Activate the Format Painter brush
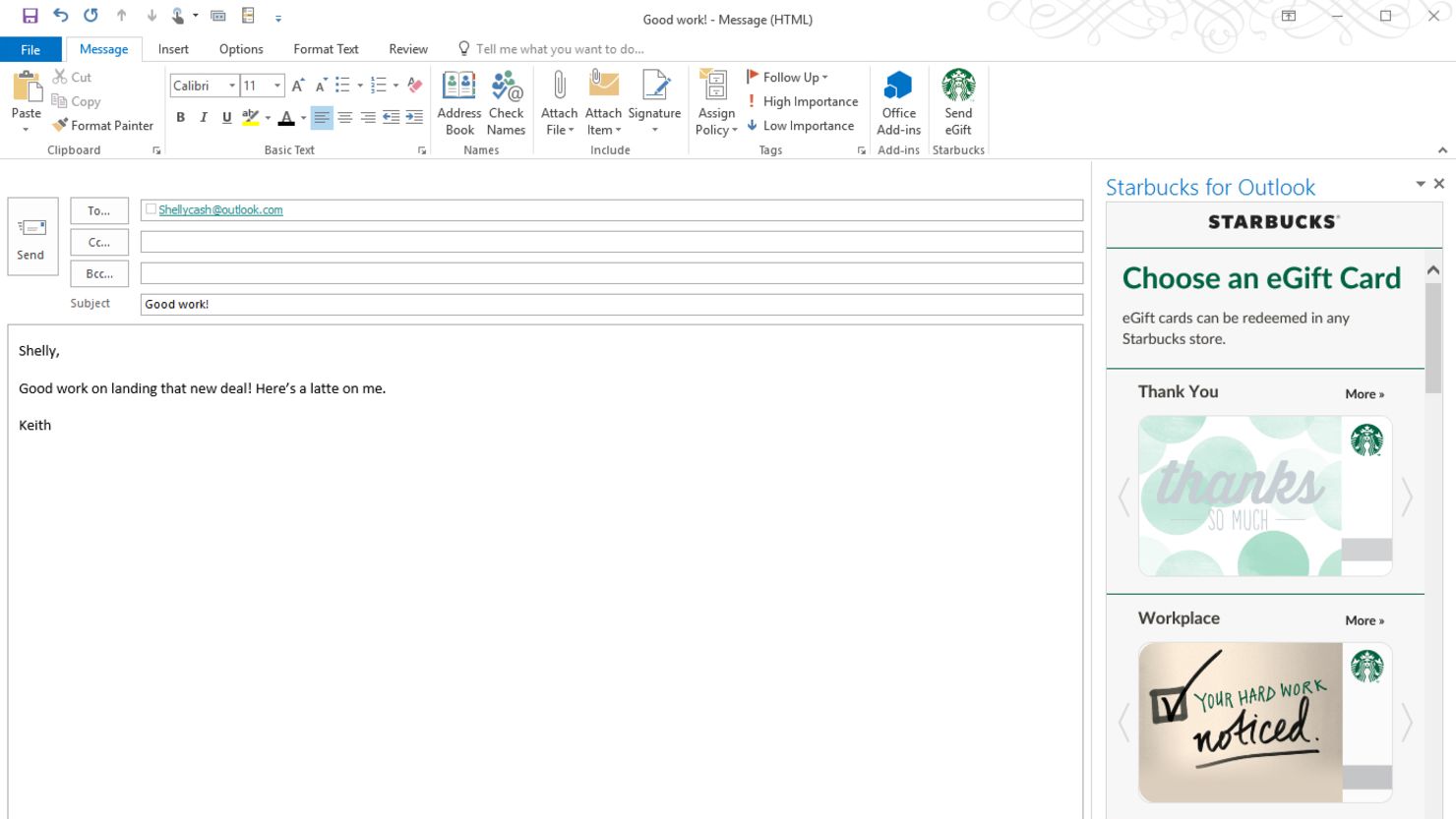 pos(60,125)
